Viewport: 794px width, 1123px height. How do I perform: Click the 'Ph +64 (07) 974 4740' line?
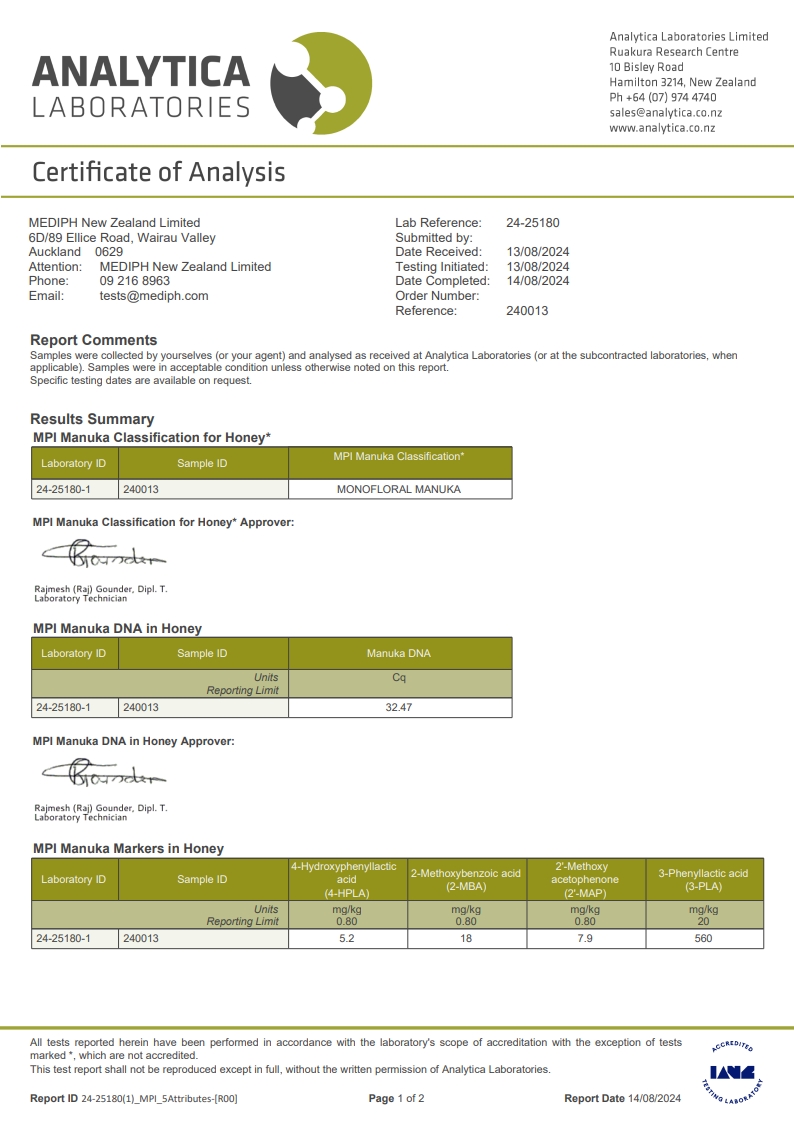pos(663,97)
